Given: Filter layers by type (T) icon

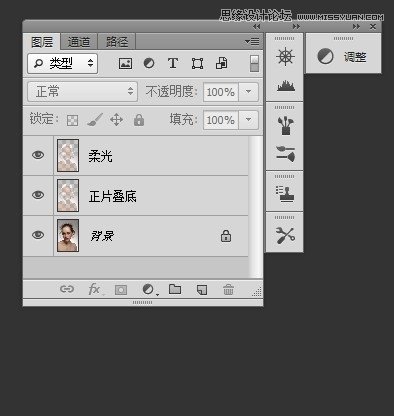Looking at the screenshot, I should click(173, 63).
